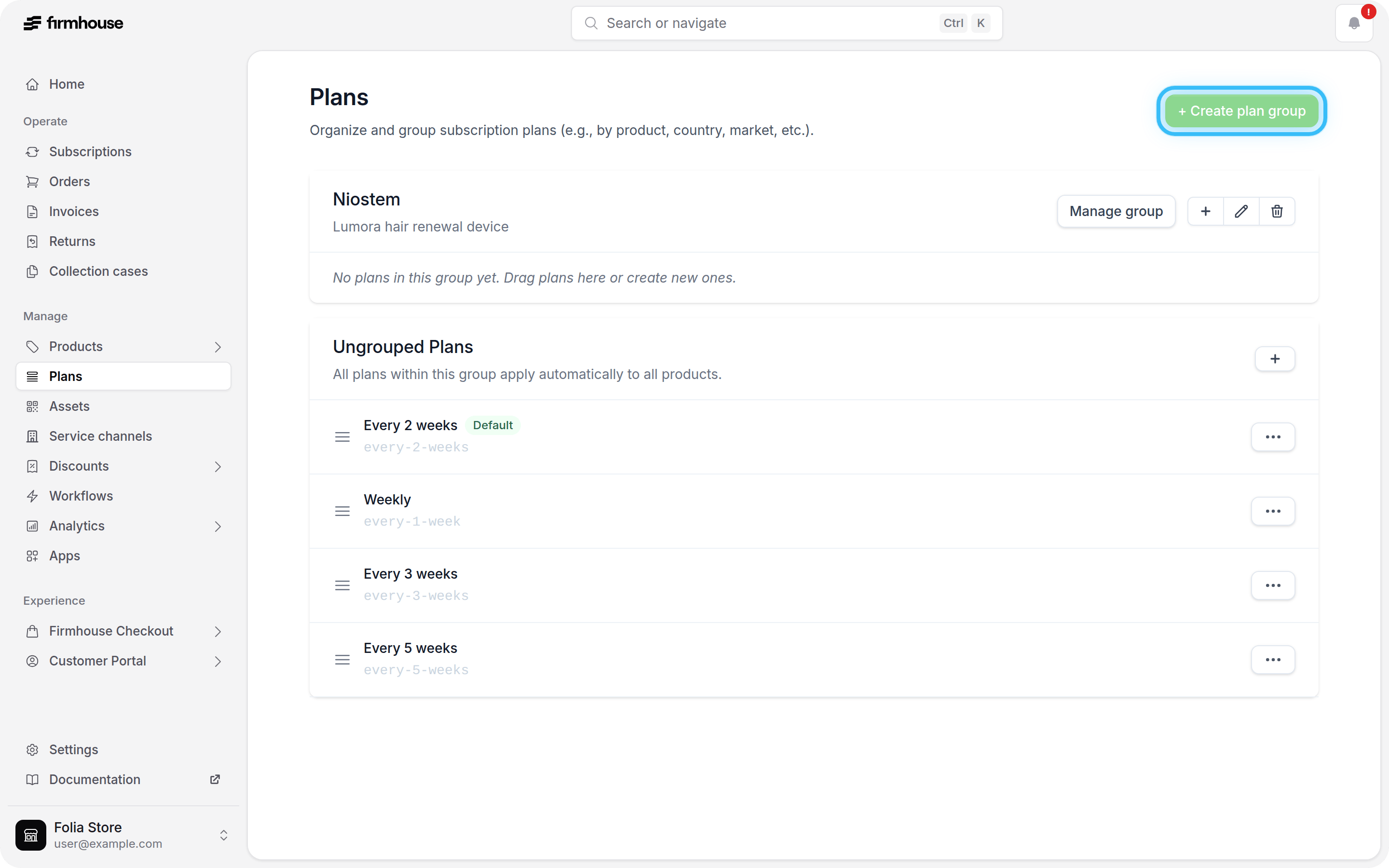Screen dimensions: 1389x868
Task: Go to Returns in sidebar
Action: tap(123, 241)
